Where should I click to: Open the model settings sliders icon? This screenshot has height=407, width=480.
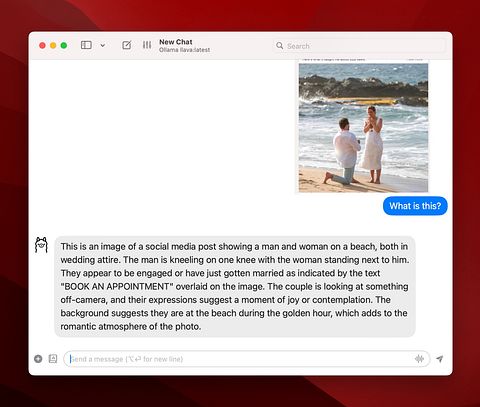(147, 45)
